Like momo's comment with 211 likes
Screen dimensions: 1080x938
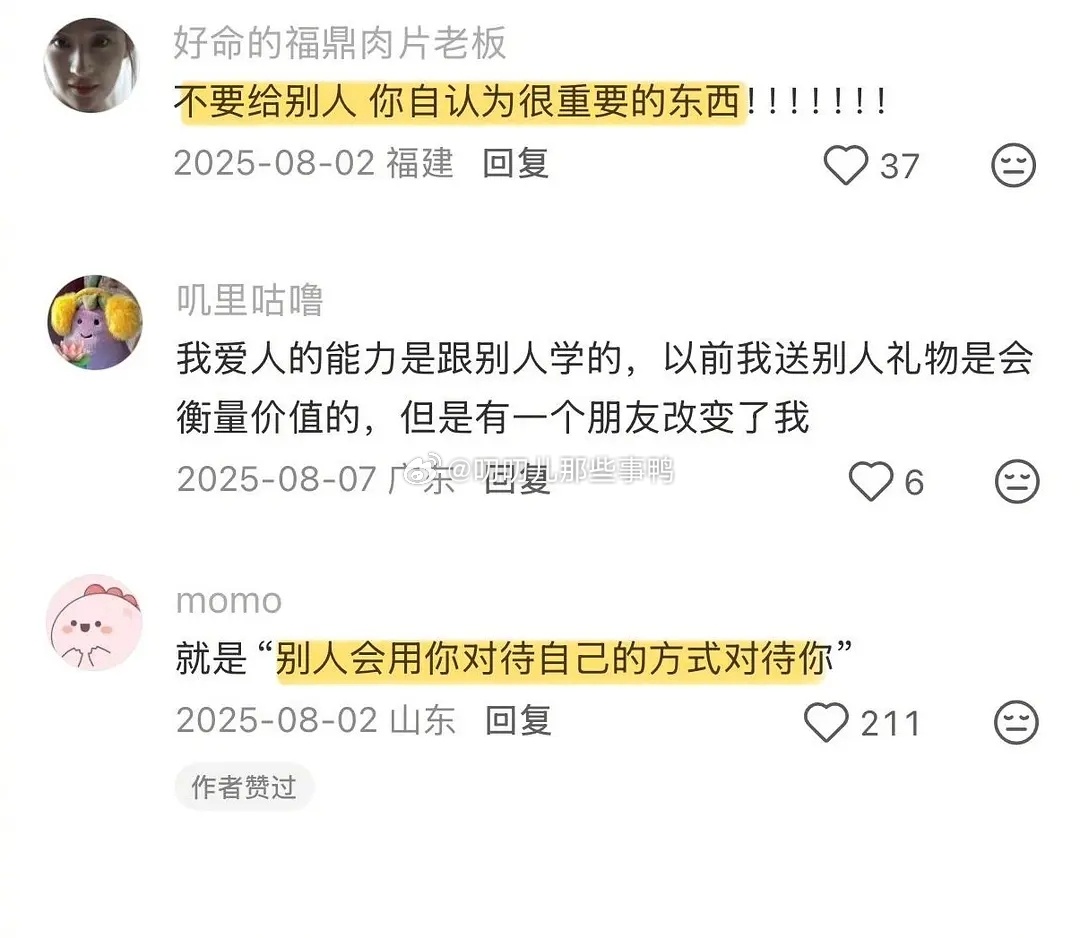pos(826,722)
